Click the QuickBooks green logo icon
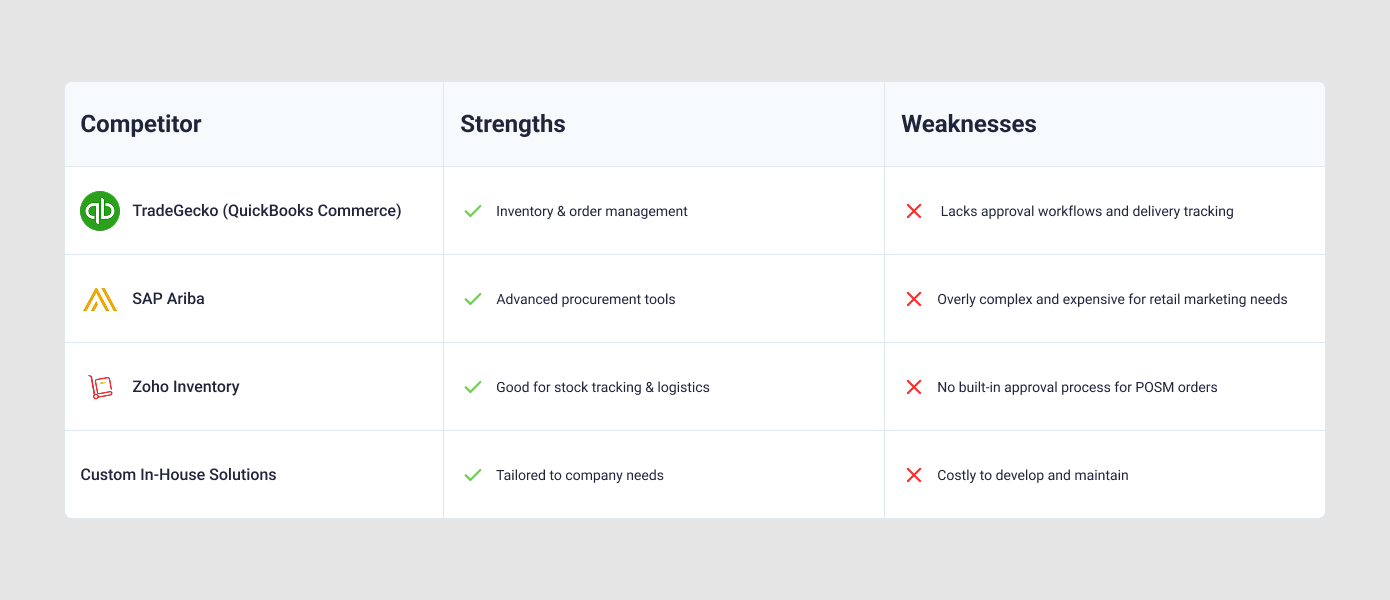Screen dimensions: 1390x600 coord(100,211)
